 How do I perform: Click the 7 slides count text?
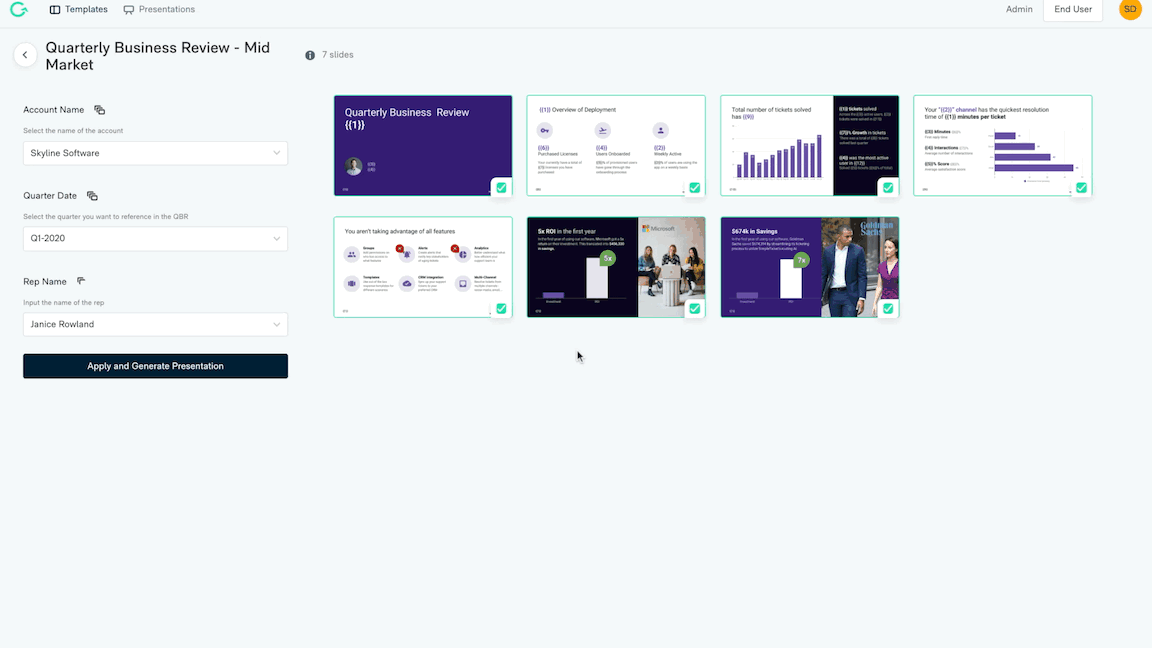point(337,55)
